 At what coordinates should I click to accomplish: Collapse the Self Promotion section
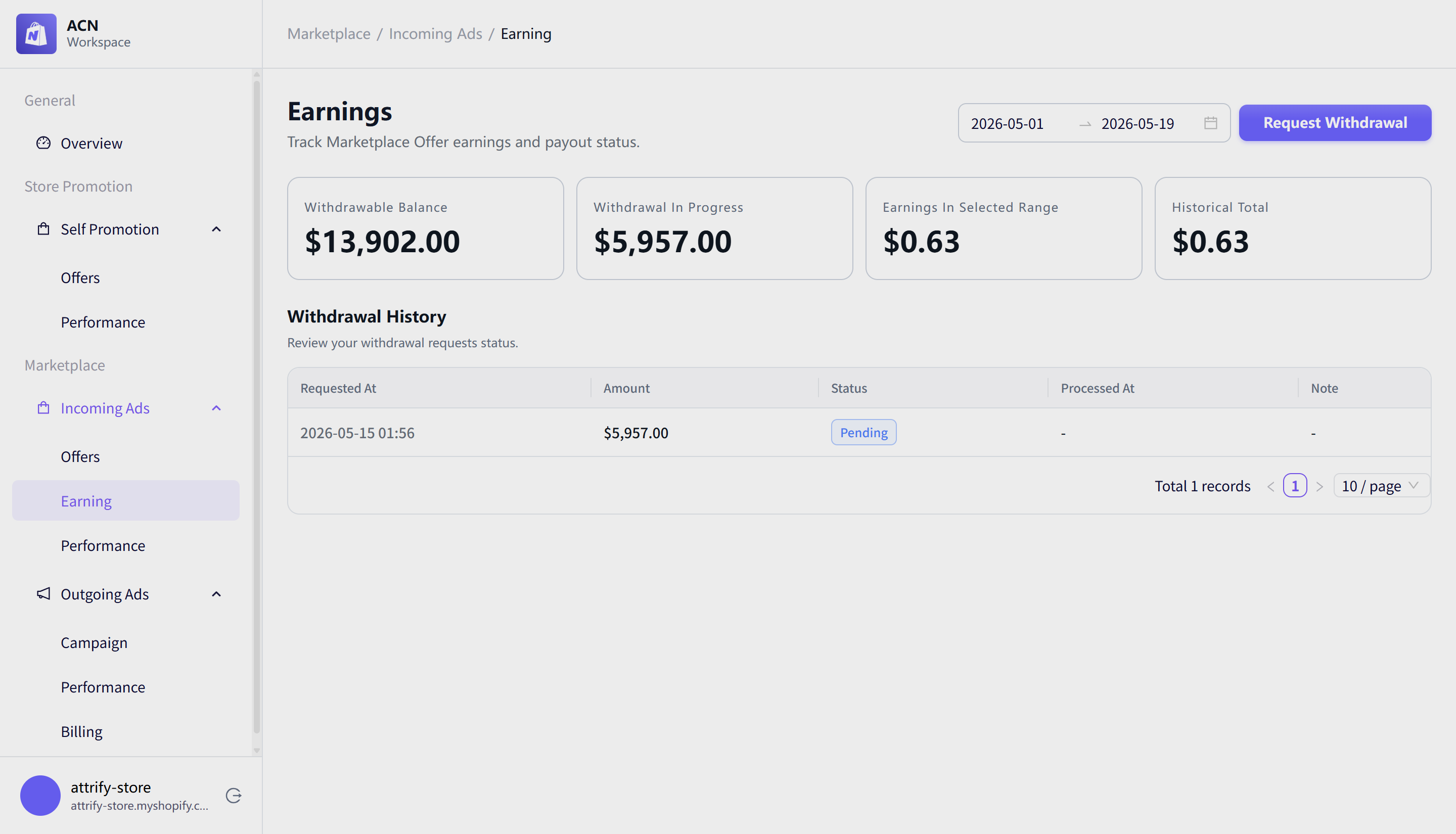pyautogui.click(x=216, y=229)
